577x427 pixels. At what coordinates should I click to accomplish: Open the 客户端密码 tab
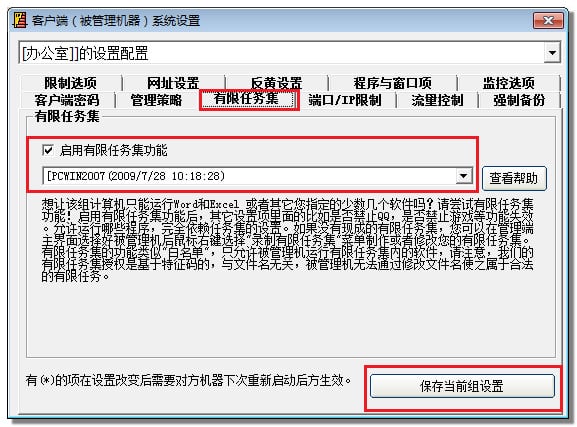click(x=67, y=100)
